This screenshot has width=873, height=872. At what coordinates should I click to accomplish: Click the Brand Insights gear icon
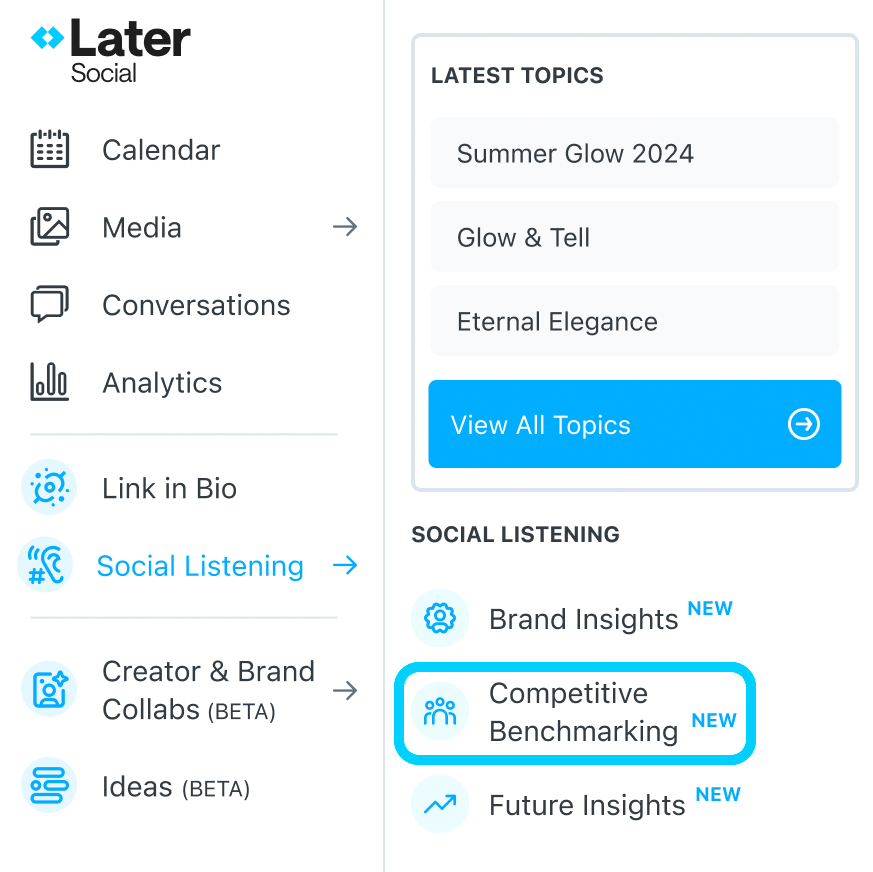pos(440,618)
